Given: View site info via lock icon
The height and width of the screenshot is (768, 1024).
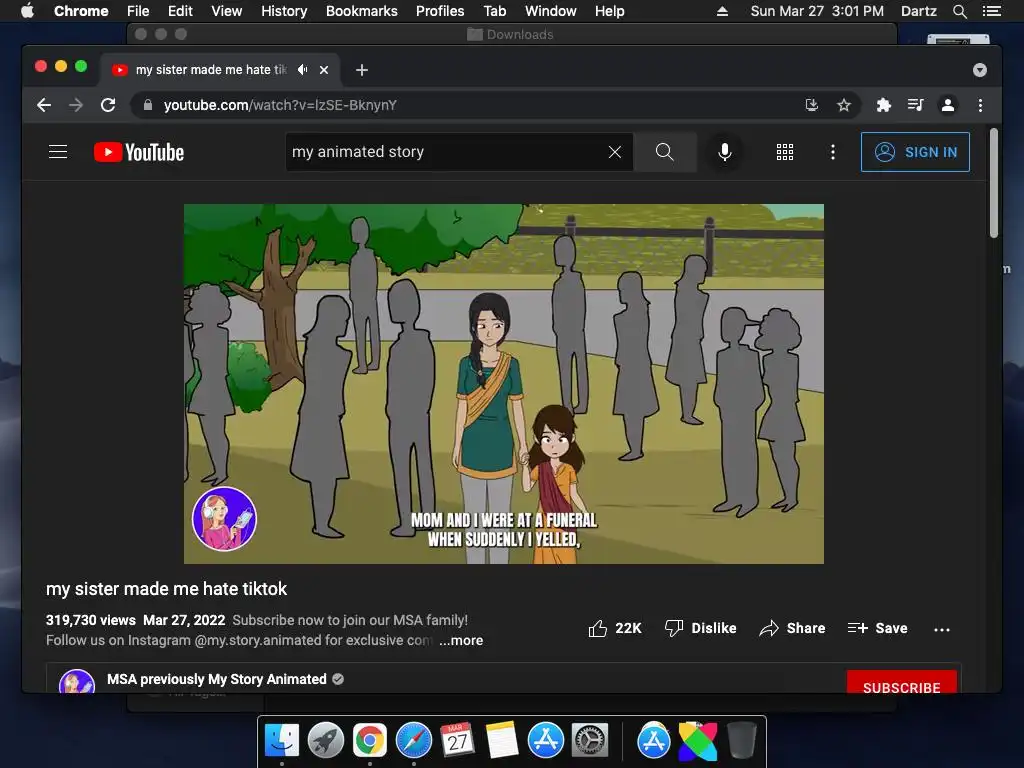Looking at the screenshot, I should pos(148,105).
